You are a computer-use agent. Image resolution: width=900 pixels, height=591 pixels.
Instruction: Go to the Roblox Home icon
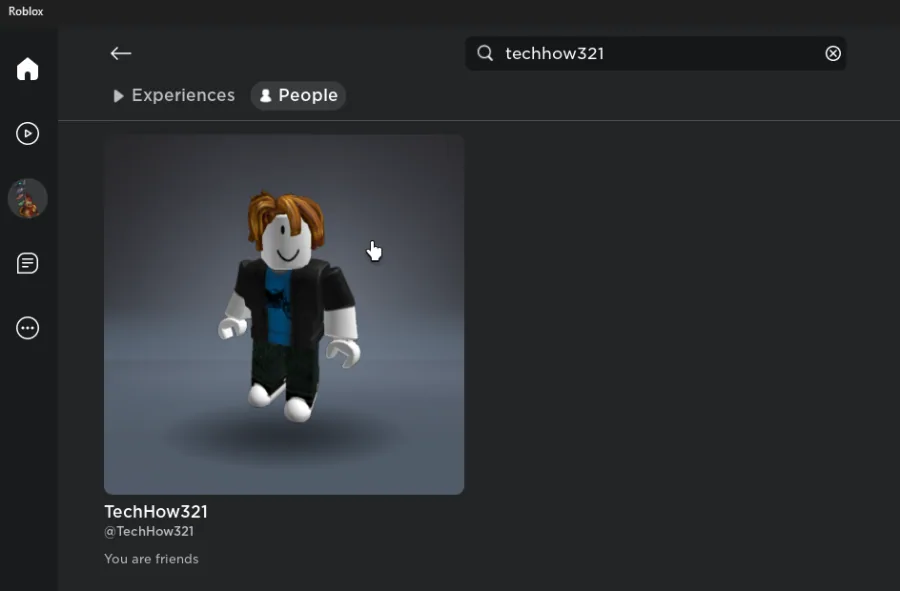(28, 69)
